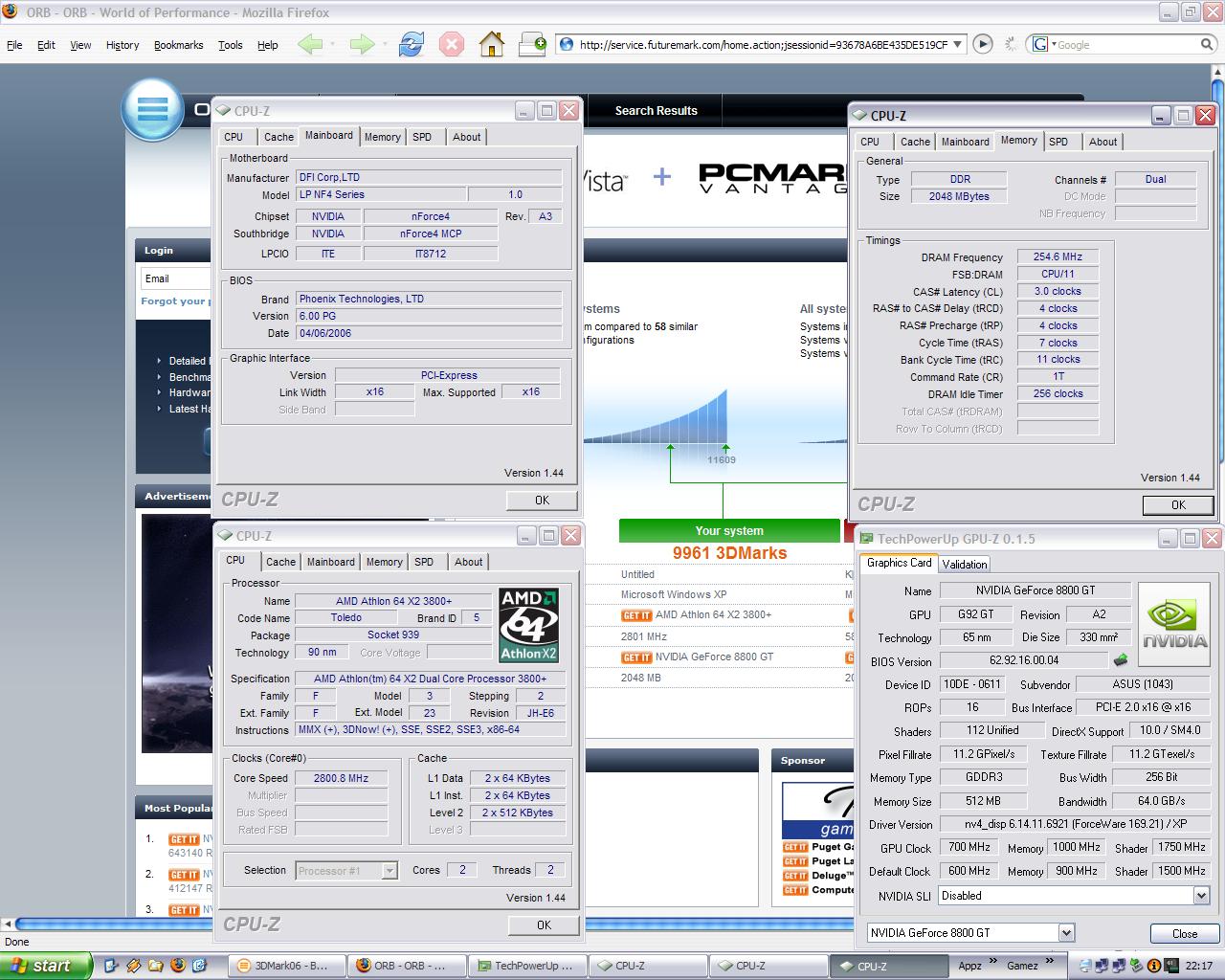The image size is (1225, 980).
Task: Open the History menu in Firefox
Action: tap(122, 45)
